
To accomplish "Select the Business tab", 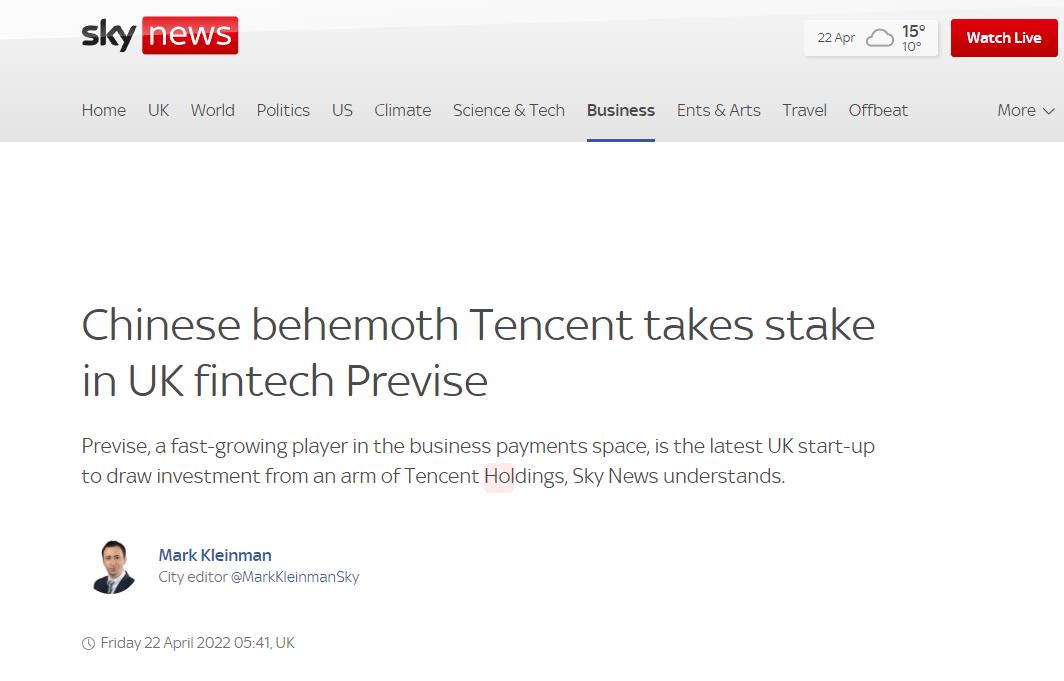I will tap(621, 110).
